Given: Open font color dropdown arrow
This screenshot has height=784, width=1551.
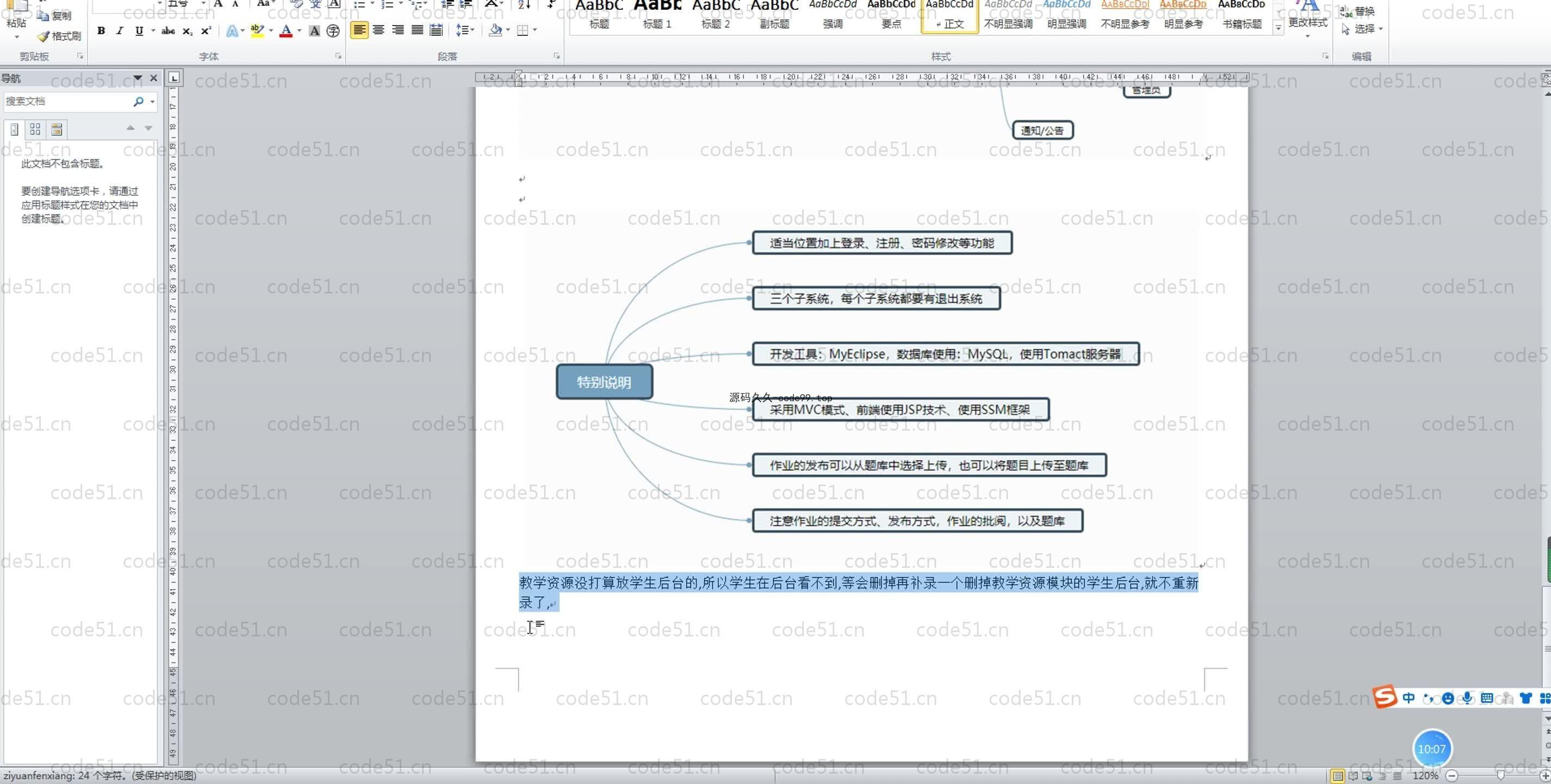Looking at the screenshot, I should click(299, 30).
